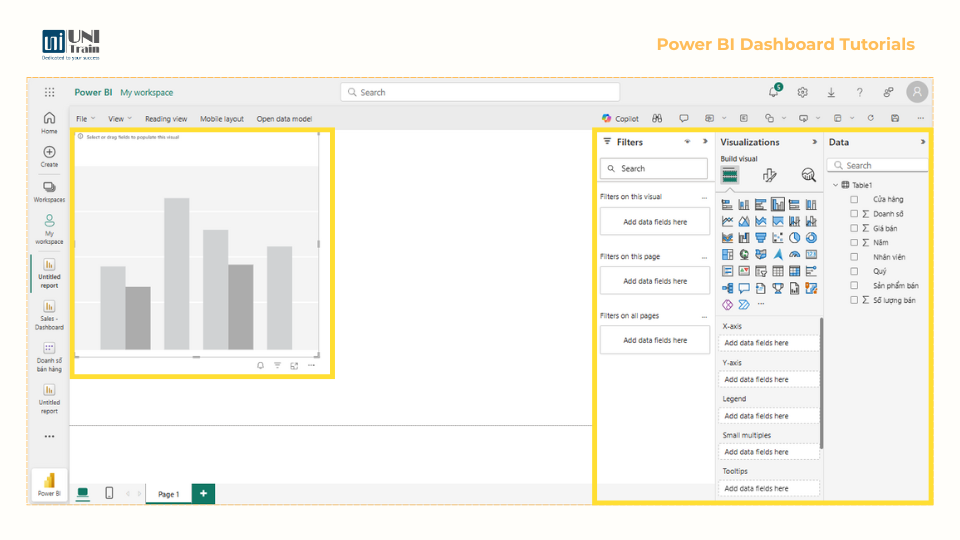Switch to Mobile layout

[222, 119]
